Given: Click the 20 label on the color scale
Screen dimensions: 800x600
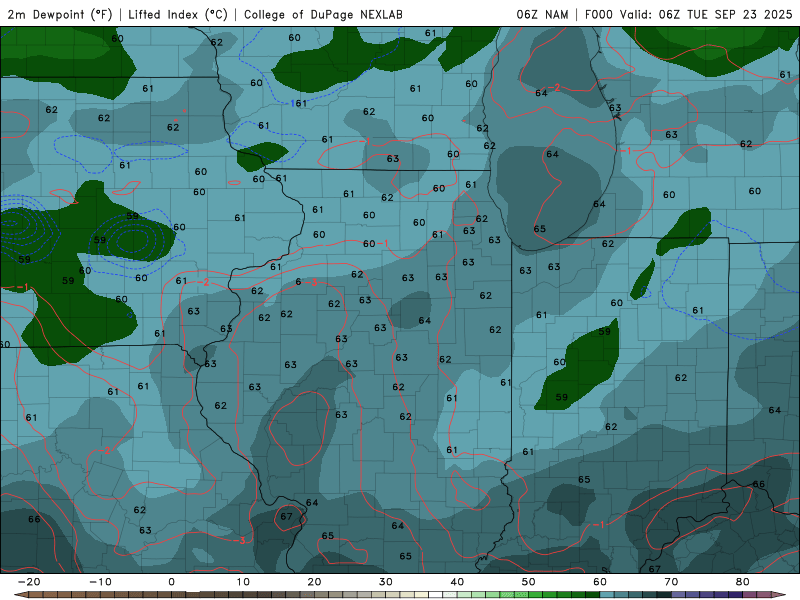Looking at the screenshot, I should click(x=314, y=582).
